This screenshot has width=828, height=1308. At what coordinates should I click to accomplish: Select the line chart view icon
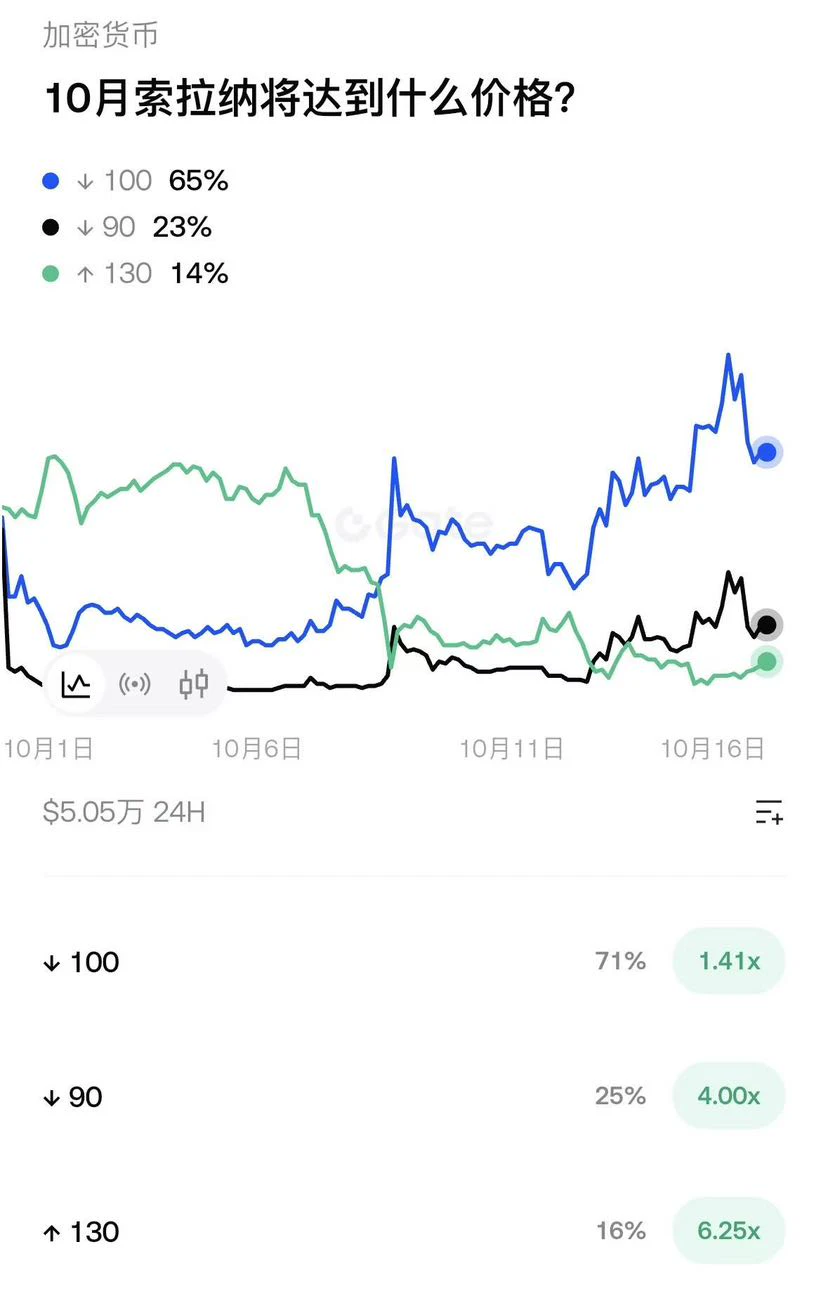pyautogui.click(x=76, y=684)
